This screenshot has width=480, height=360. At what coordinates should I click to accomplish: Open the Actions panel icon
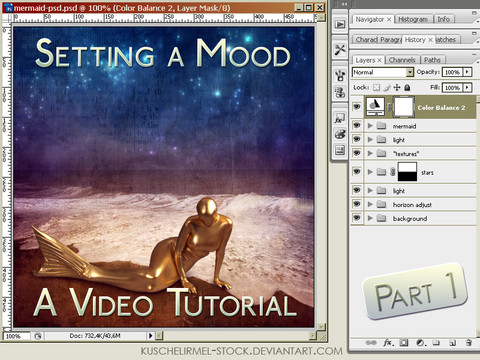pyautogui.click(x=340, y=24)
